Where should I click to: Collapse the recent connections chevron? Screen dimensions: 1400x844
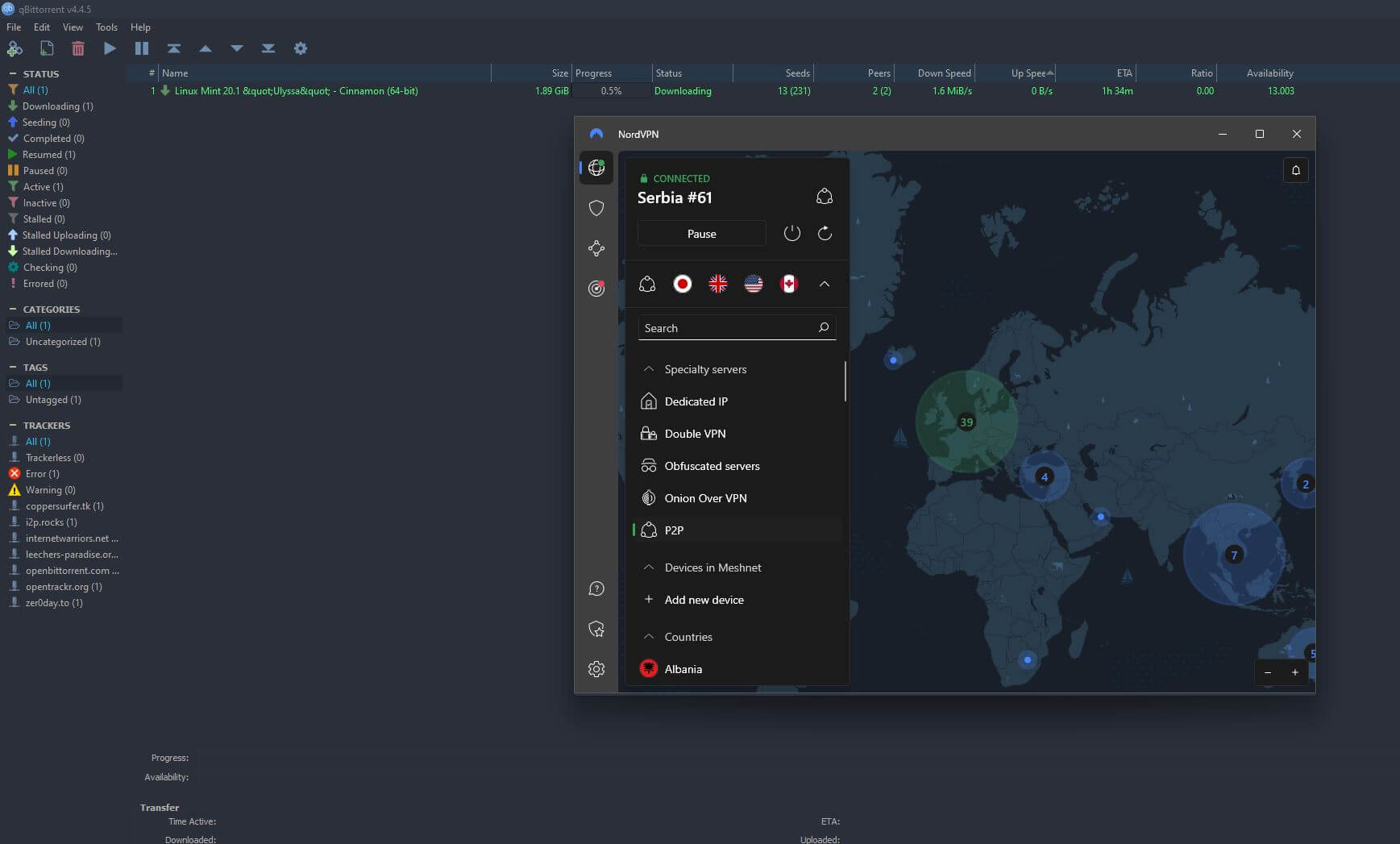(x=825, y=284)
